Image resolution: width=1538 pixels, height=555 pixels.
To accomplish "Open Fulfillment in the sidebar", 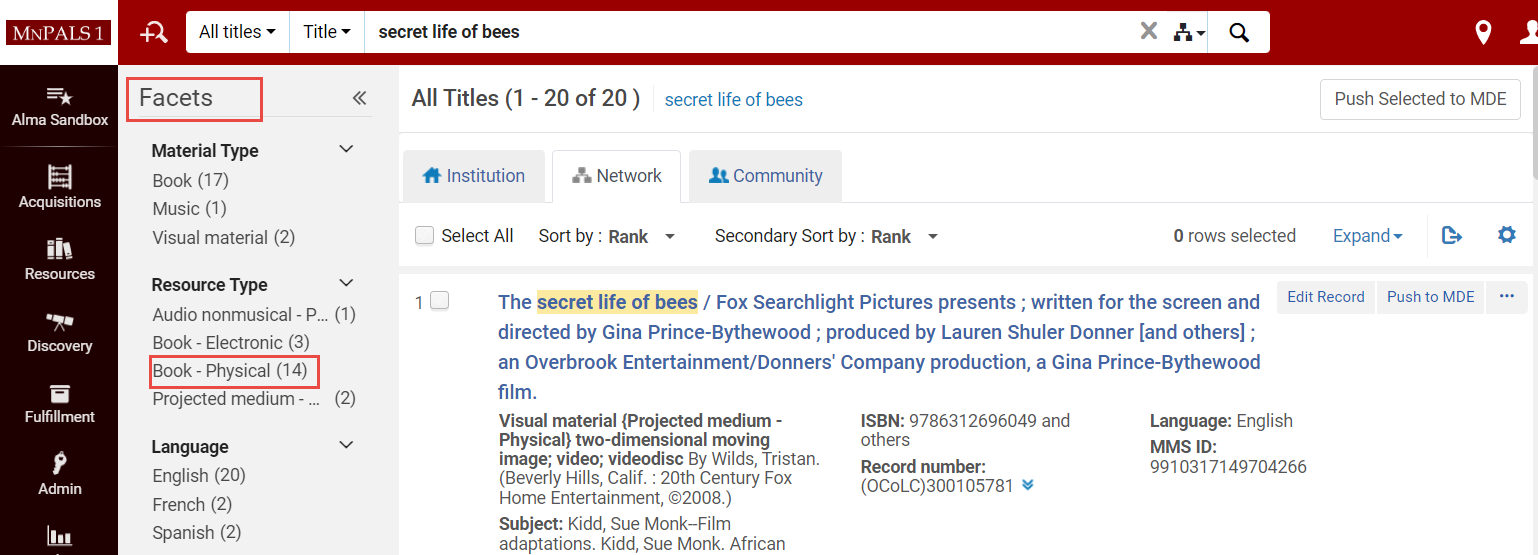I will (x=60, y=403).
